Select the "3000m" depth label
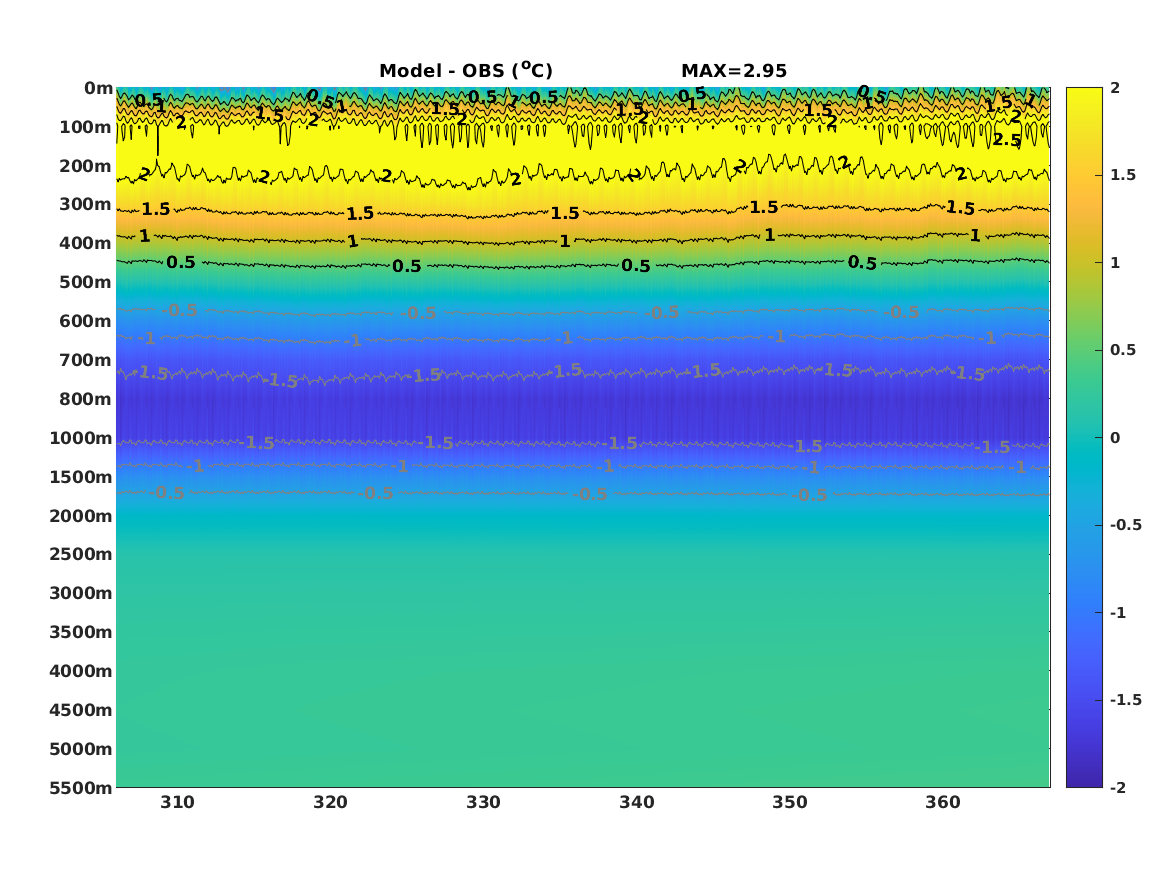Image resolution: width=1167 pixels, height=875 pixels. point(81,594)
